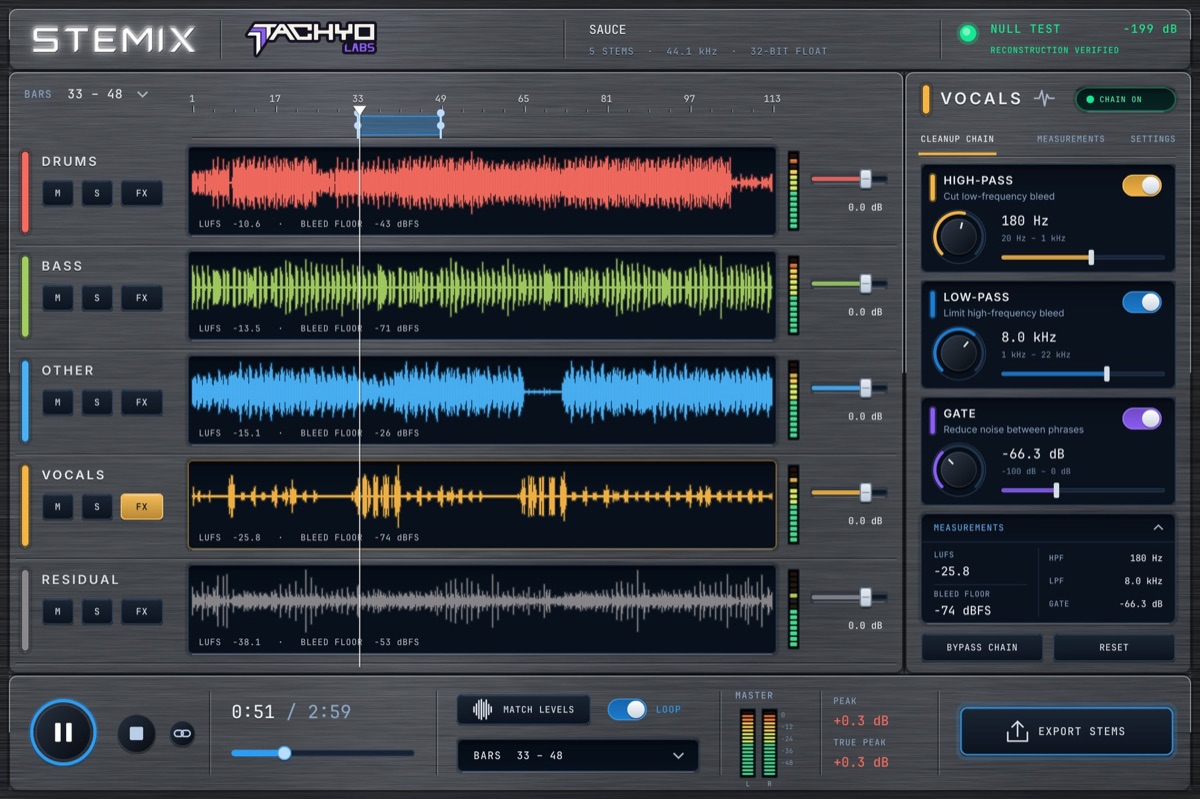Click the Bass waveform
Viewport: 1200px width, 799px height.
coord(482,296)
